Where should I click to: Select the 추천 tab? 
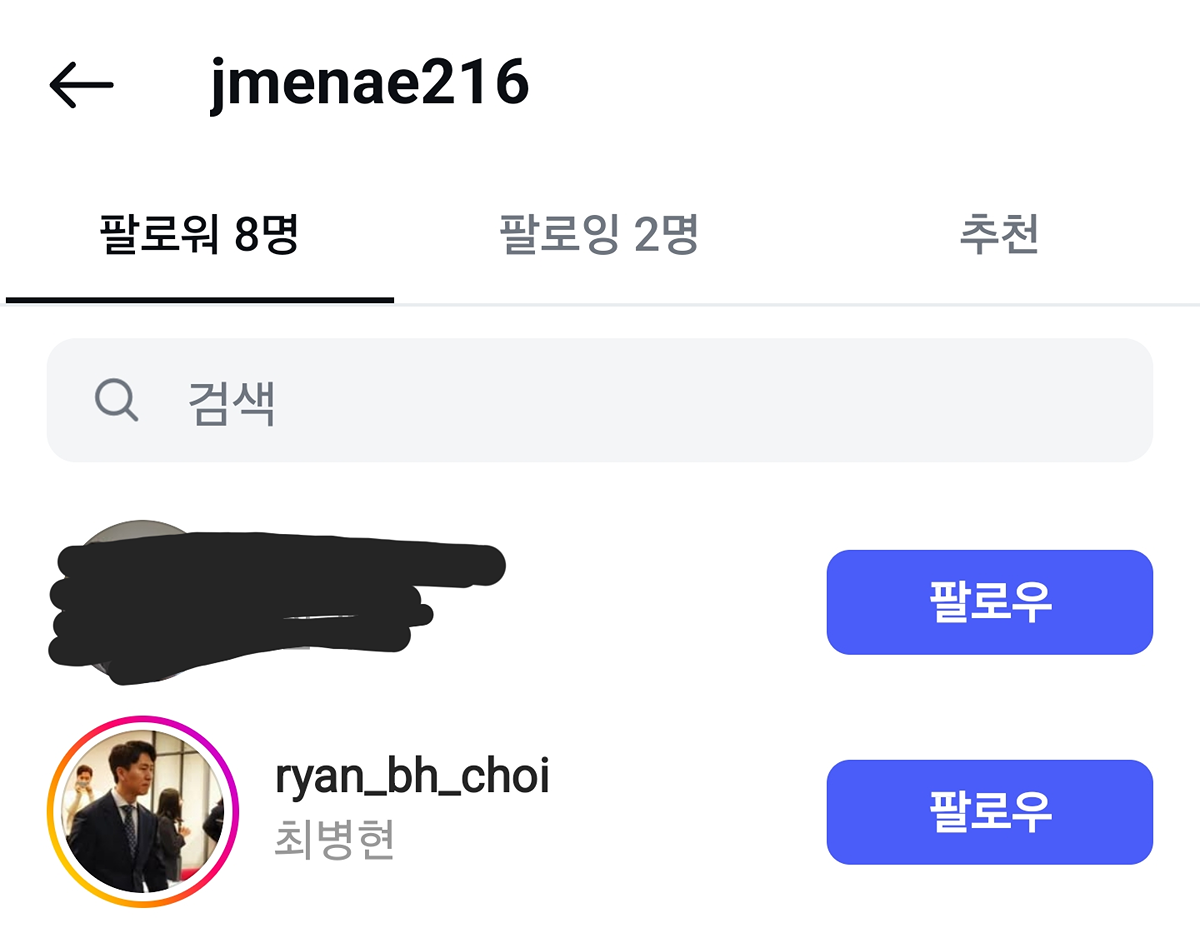[998, 236]
